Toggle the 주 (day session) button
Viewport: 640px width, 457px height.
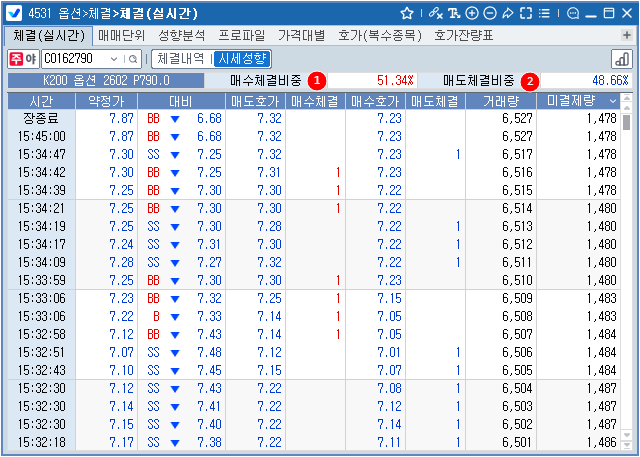point(15,58)
